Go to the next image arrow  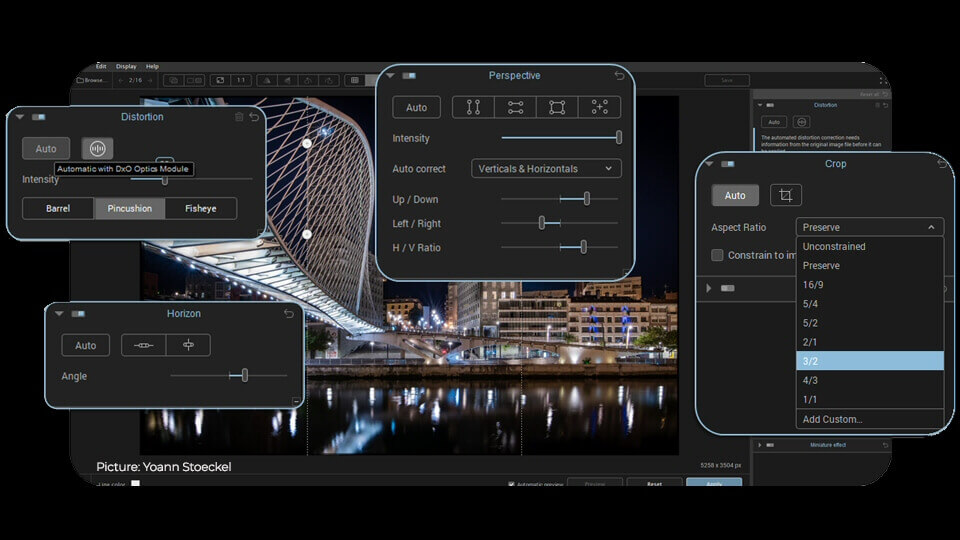150,80
